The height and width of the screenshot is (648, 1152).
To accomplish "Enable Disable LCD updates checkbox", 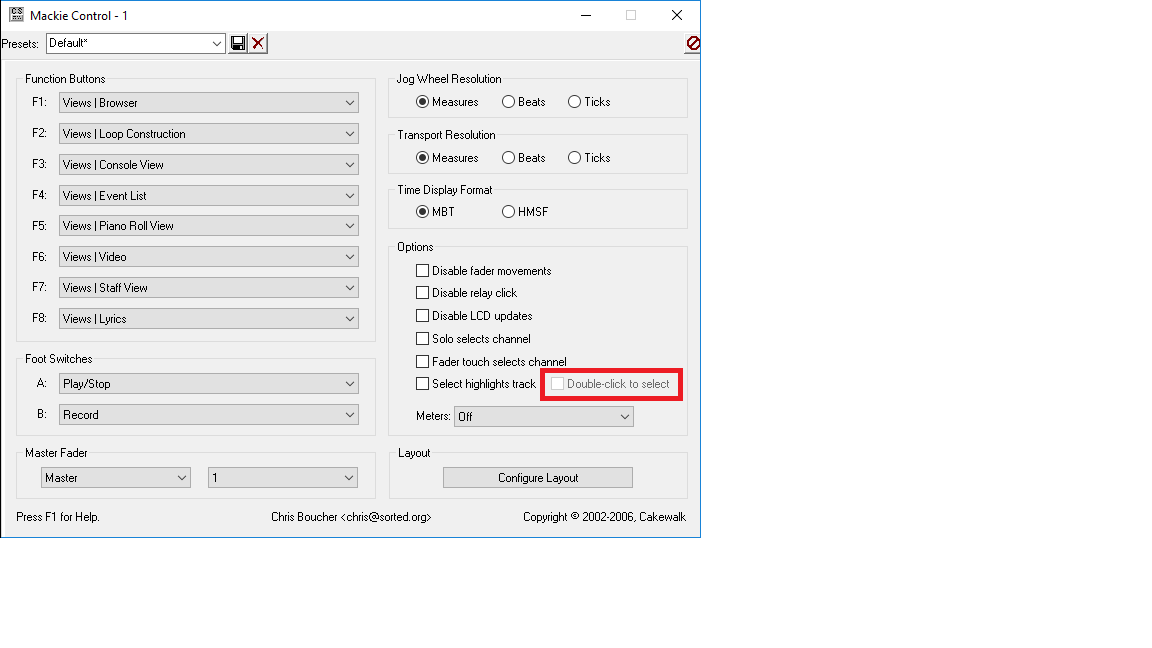I will (422, 316).
